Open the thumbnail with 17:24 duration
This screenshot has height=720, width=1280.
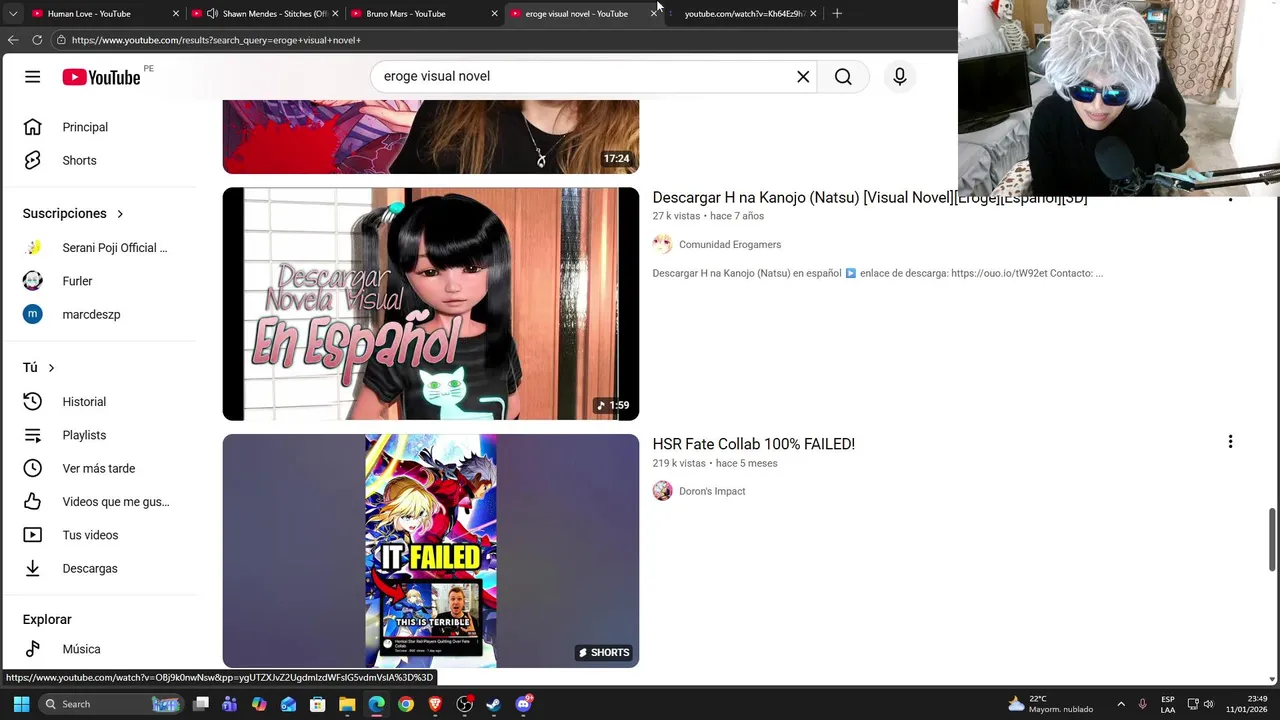(x=430, y=137)
